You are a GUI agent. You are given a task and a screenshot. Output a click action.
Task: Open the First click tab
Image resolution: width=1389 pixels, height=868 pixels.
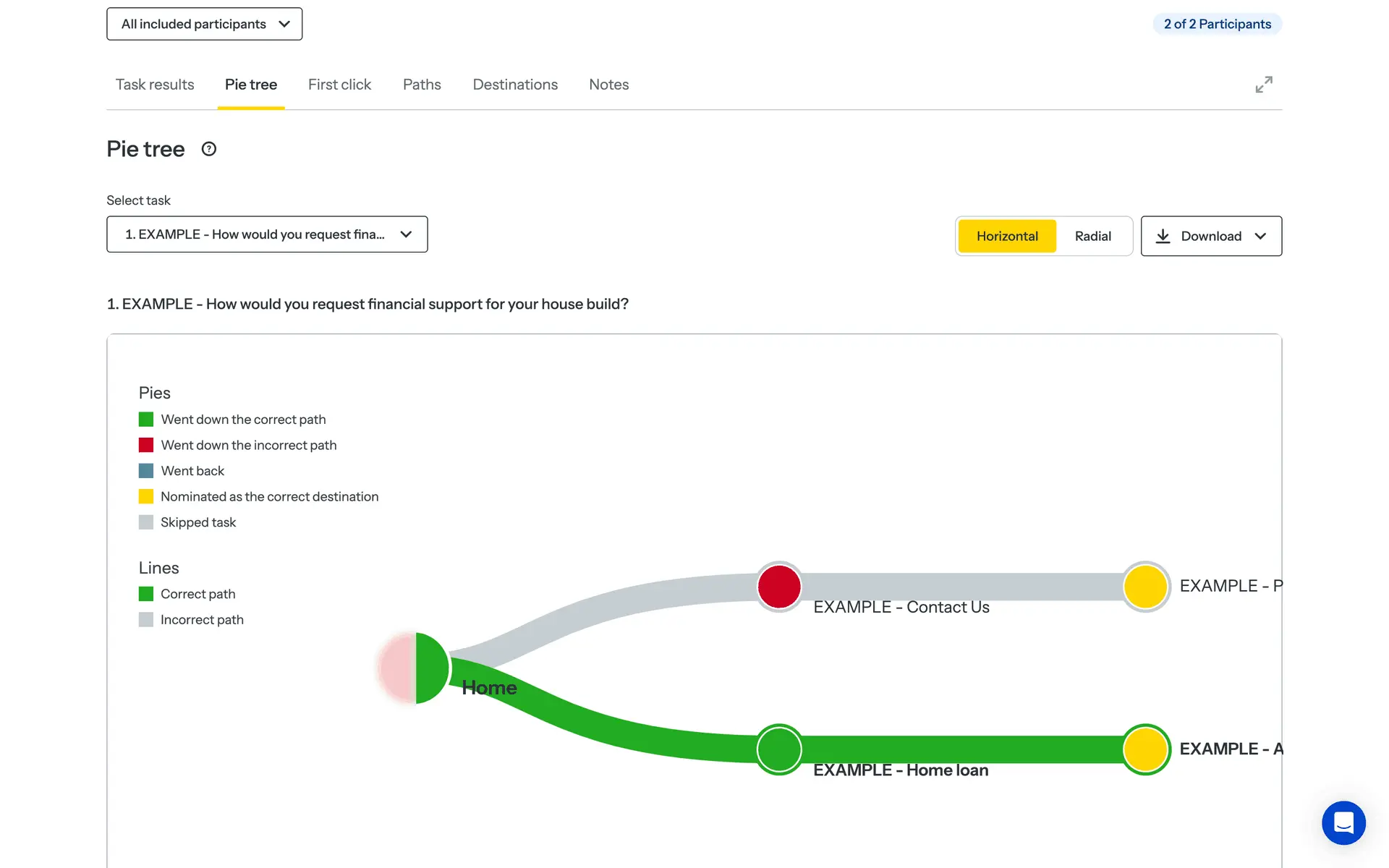click(x=339, y=85)
